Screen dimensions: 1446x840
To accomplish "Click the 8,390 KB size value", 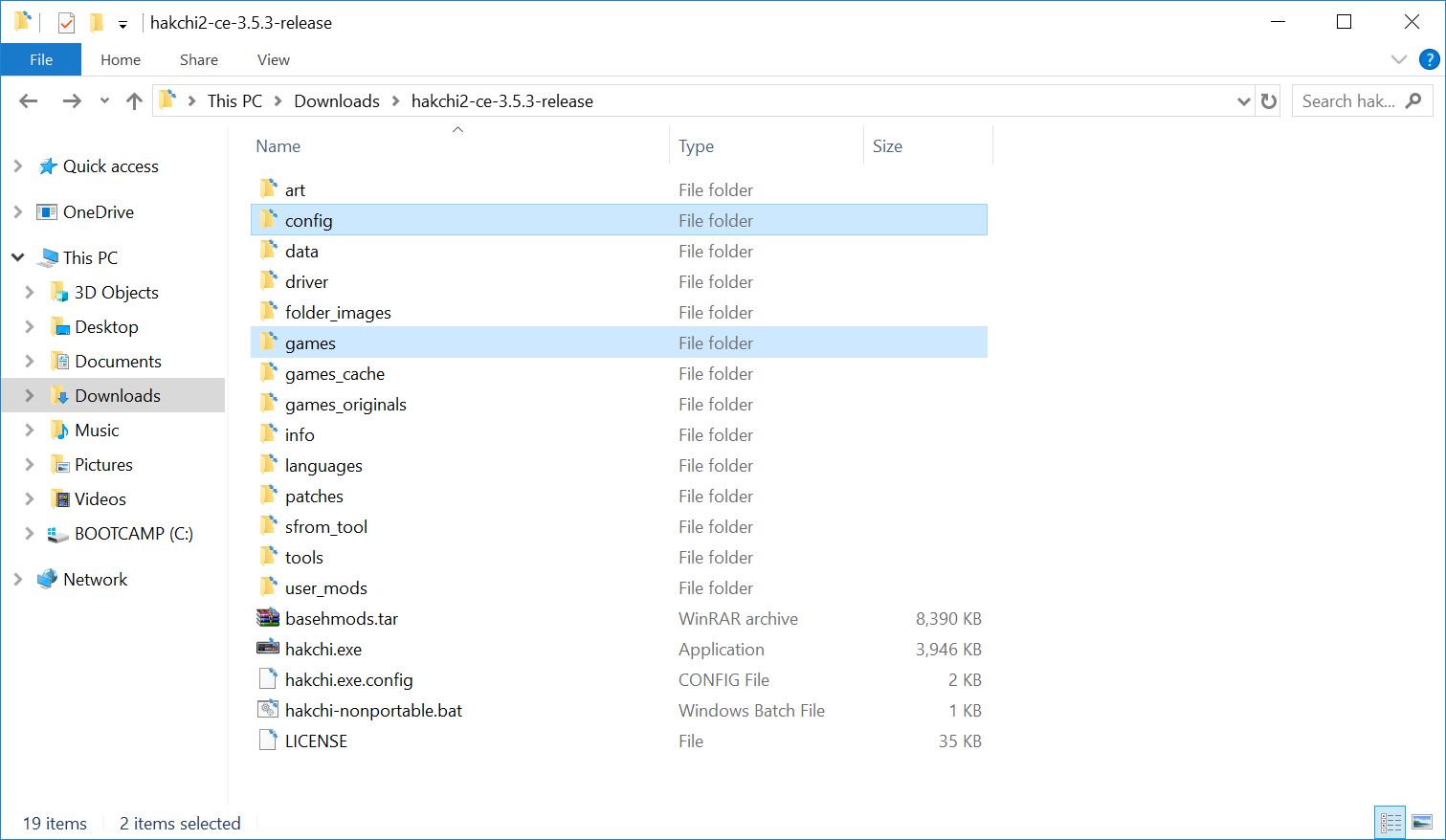I will point(948,619).
